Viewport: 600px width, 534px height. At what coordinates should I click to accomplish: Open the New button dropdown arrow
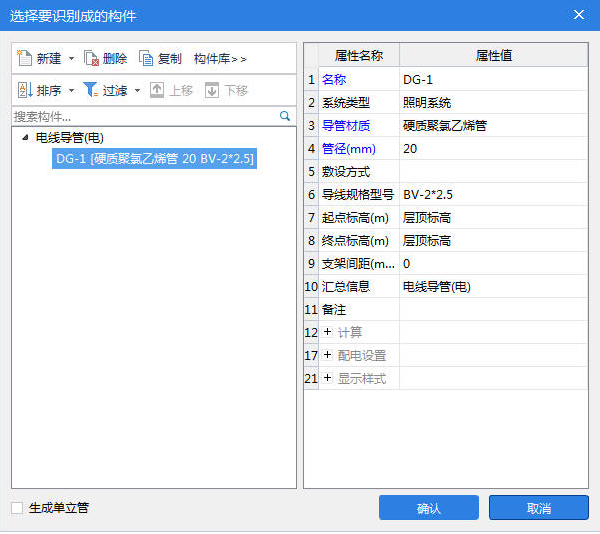71,59
